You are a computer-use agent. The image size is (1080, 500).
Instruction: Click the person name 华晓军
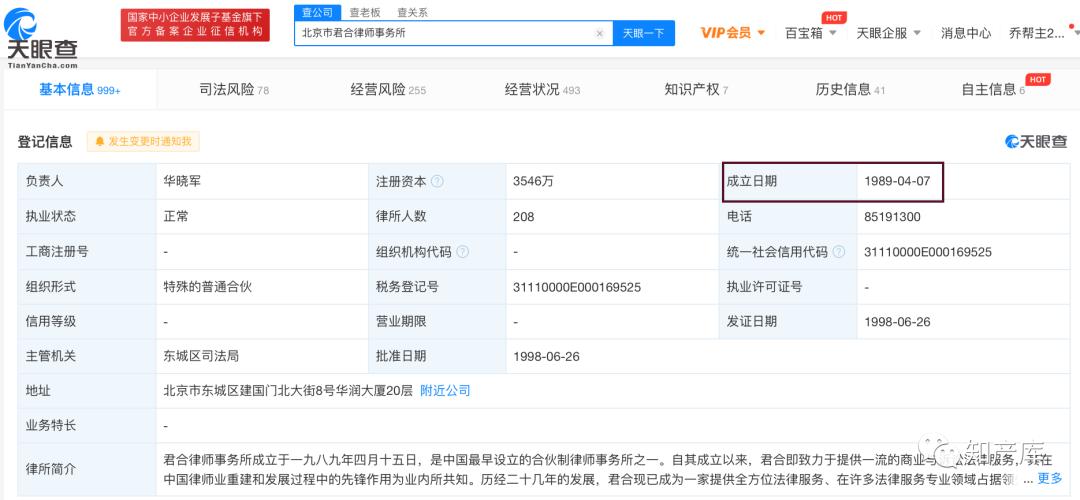[182, 182]
